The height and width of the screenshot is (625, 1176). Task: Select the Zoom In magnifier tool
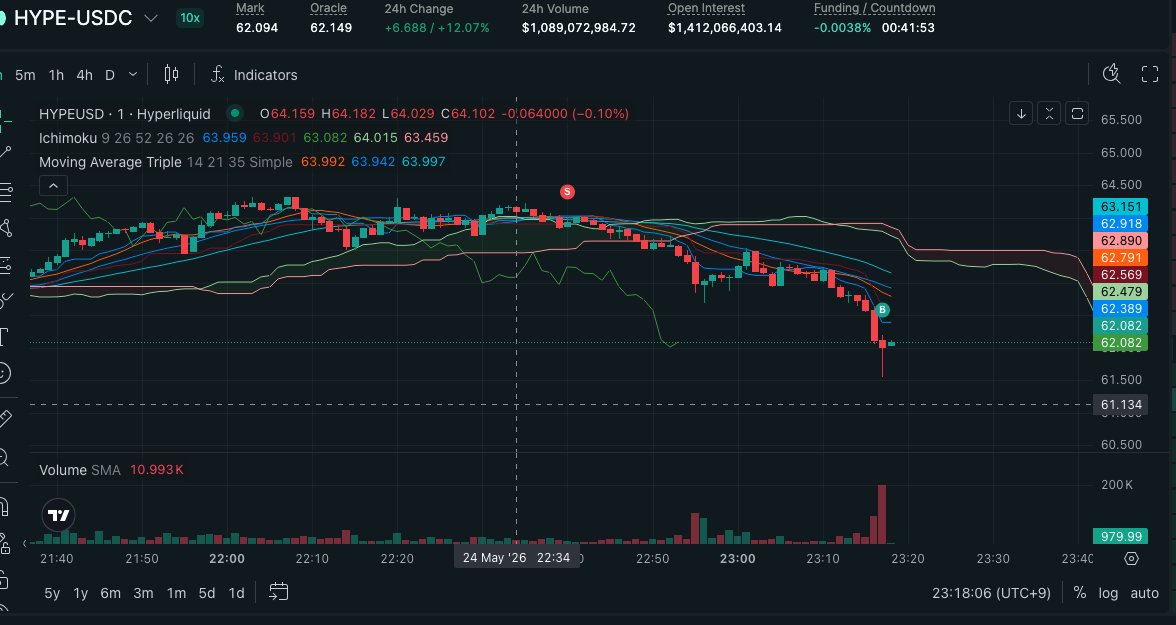[x=4, y=456]
